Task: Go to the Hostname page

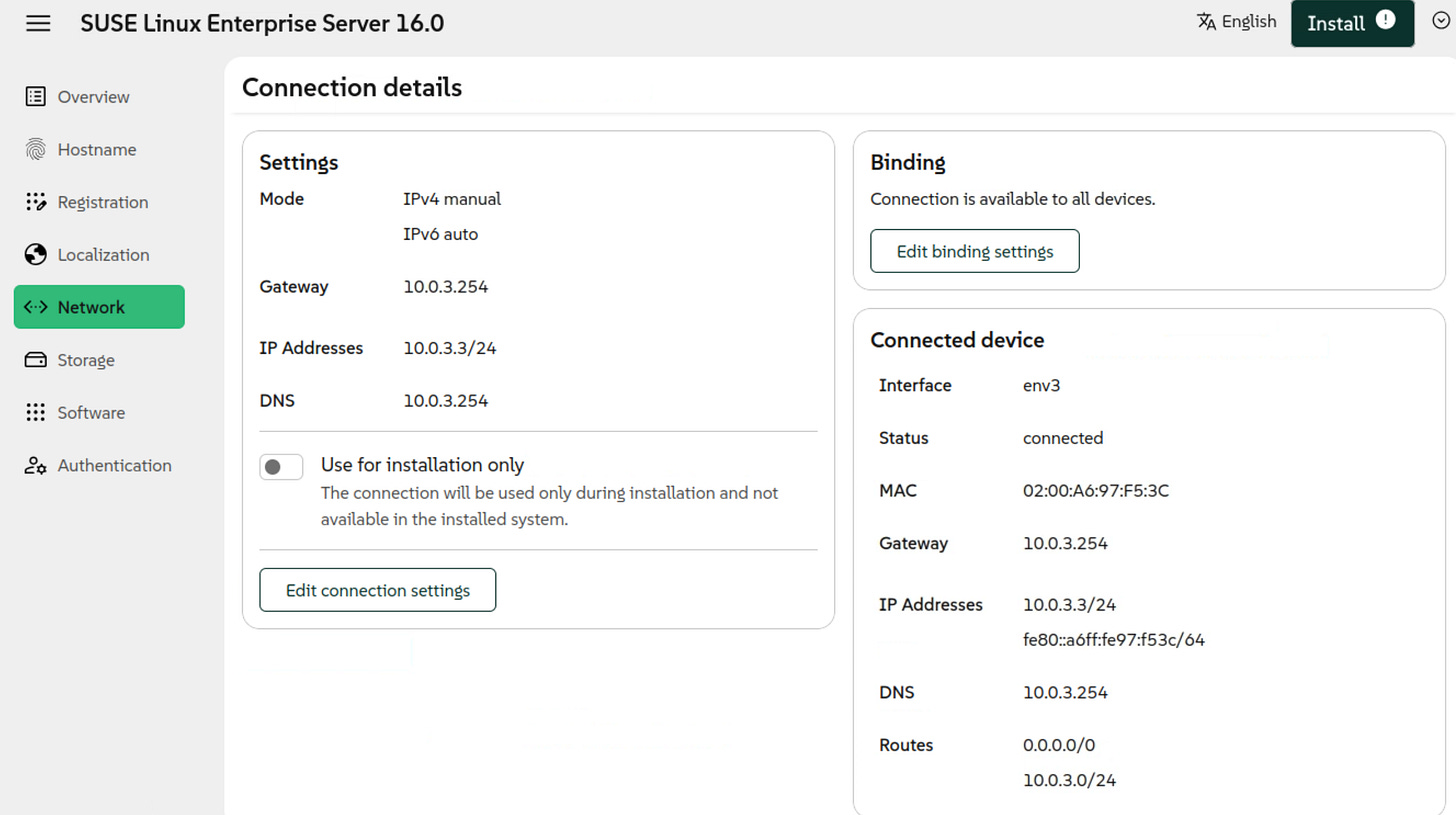Action: click(99, 150)
